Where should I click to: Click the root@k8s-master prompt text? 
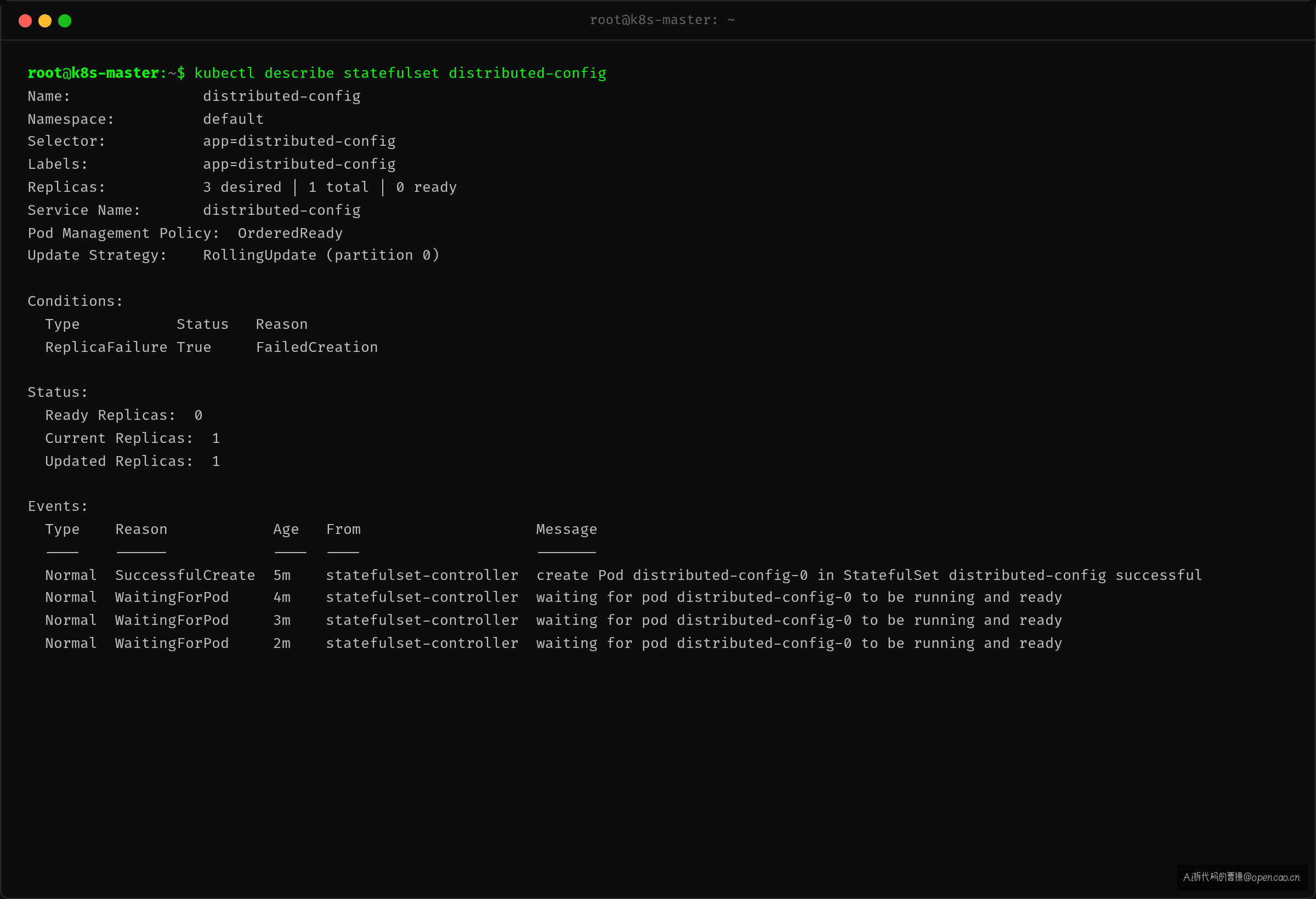[93, 73]
